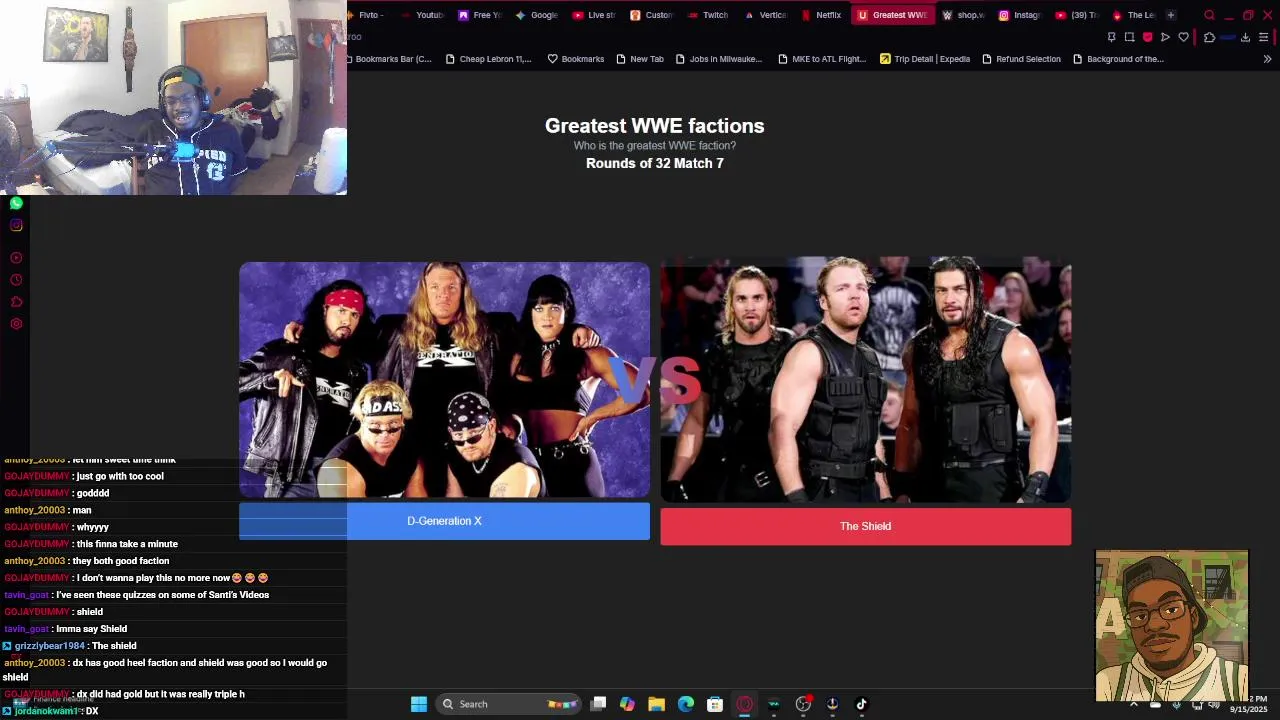
Task: Open MKE to ATL Flight bookmark
Action: (x=821, y=59)
